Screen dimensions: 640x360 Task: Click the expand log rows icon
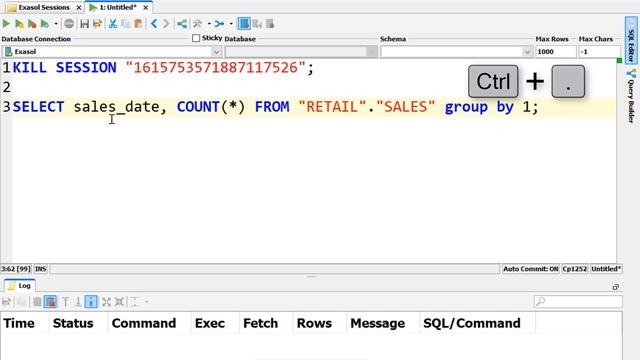[x=106, y=302]
